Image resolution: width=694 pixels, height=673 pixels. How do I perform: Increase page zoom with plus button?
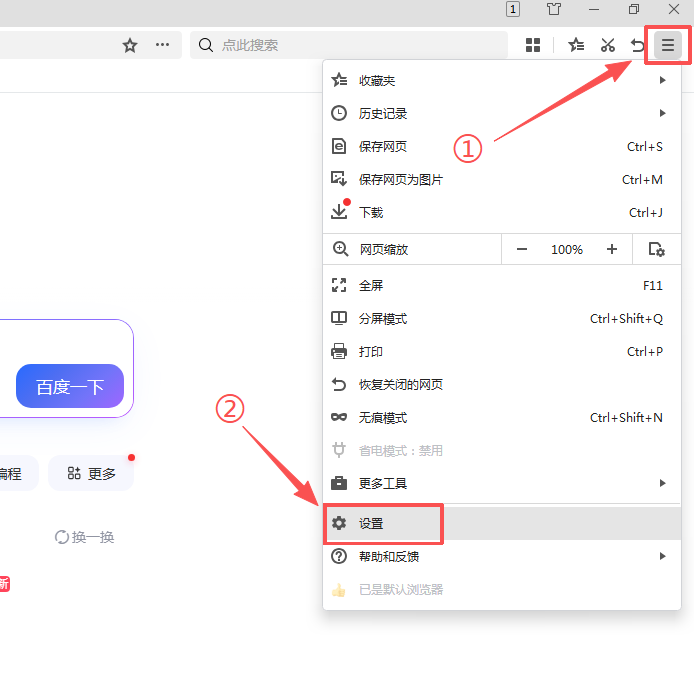click(612, 250)
